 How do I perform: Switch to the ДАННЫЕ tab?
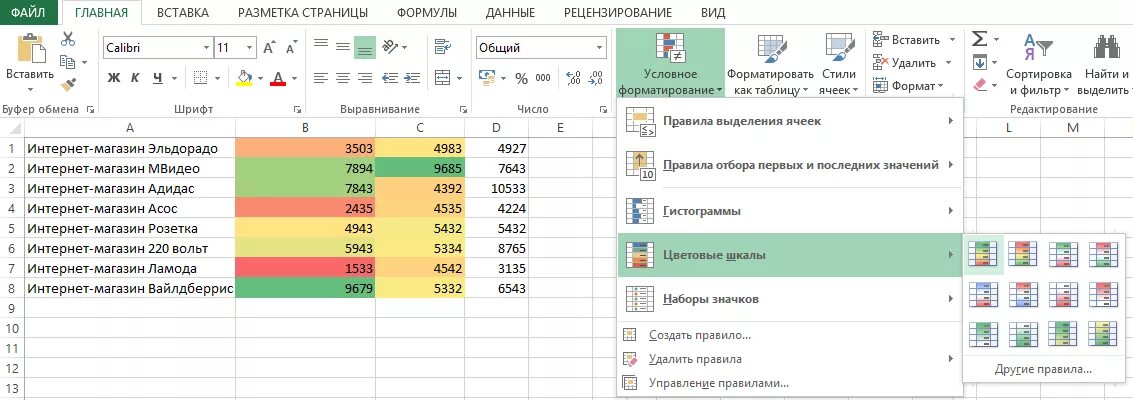click(510, 12)
